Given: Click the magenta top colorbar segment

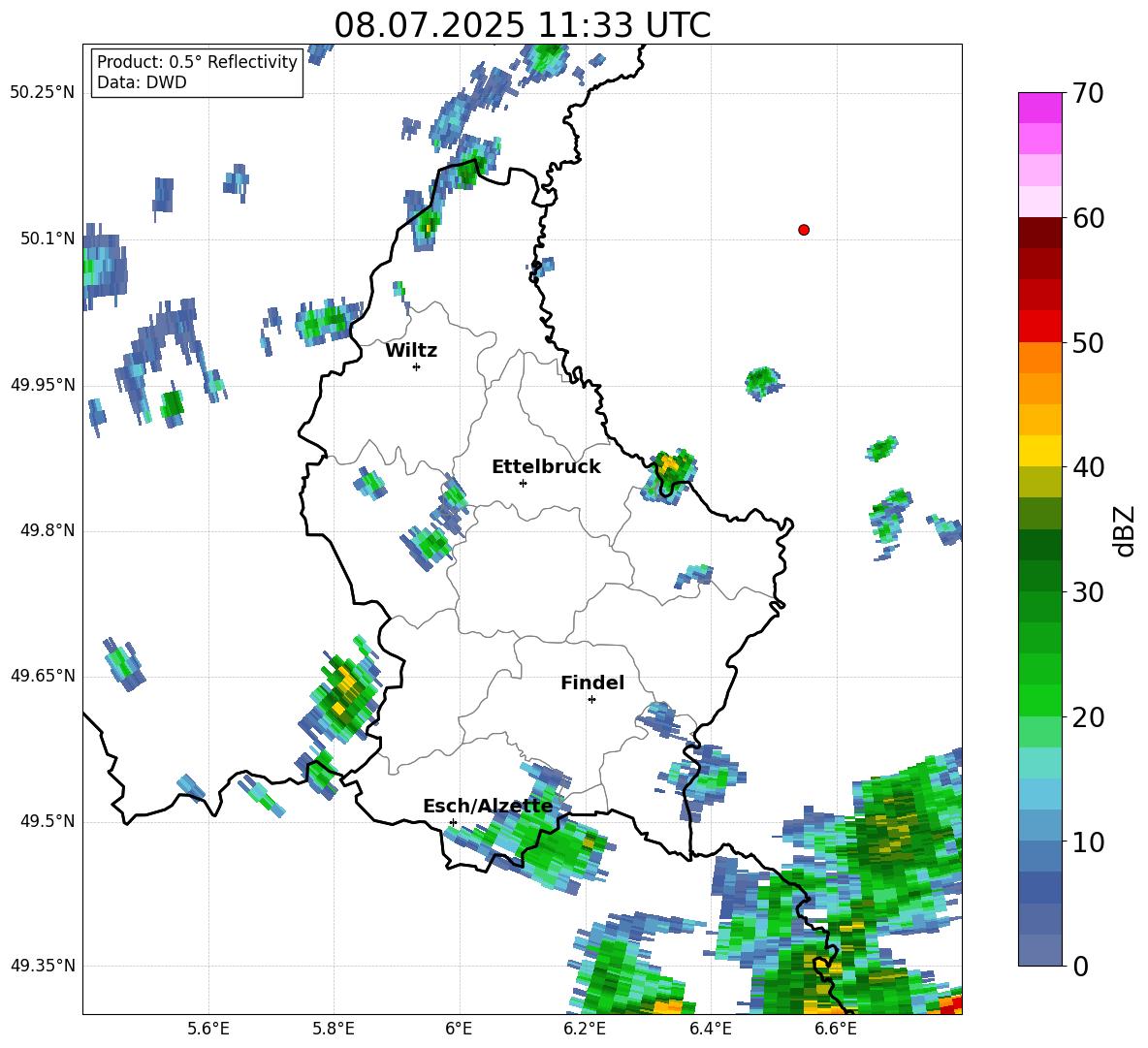Looking at the screenshot, I should click(1039, 109).
